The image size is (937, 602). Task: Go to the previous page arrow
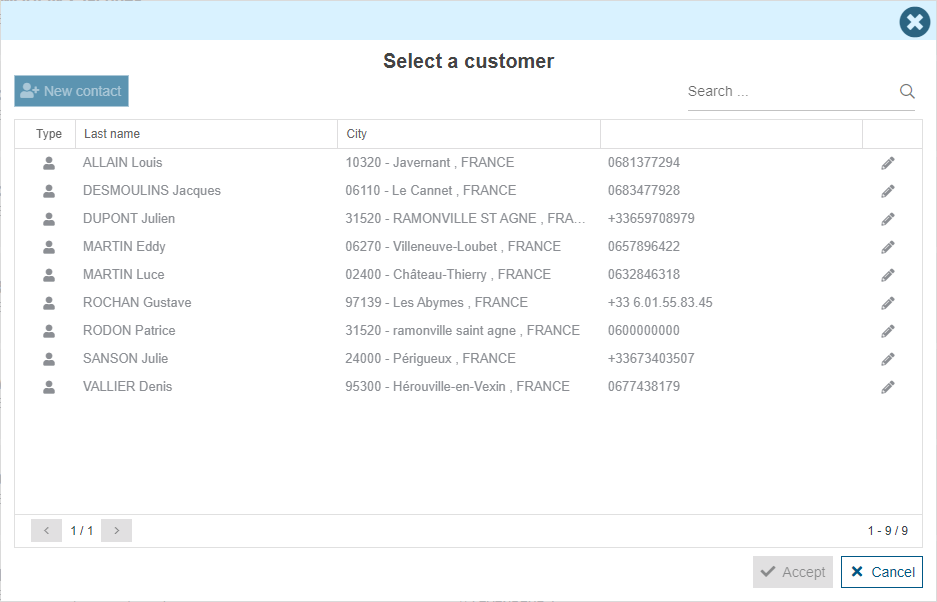click(x=46, y=531)
